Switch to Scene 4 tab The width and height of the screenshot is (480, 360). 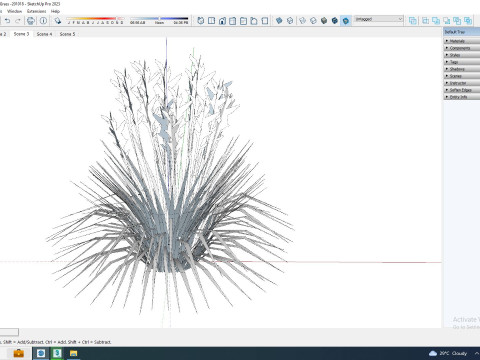tap(44, 34)
